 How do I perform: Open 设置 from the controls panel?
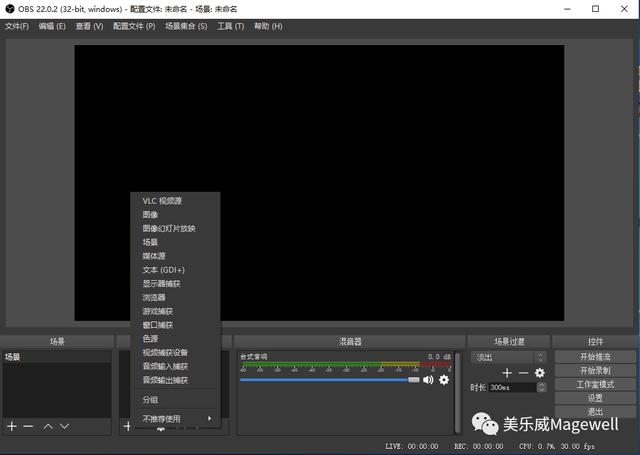point(595,398)
